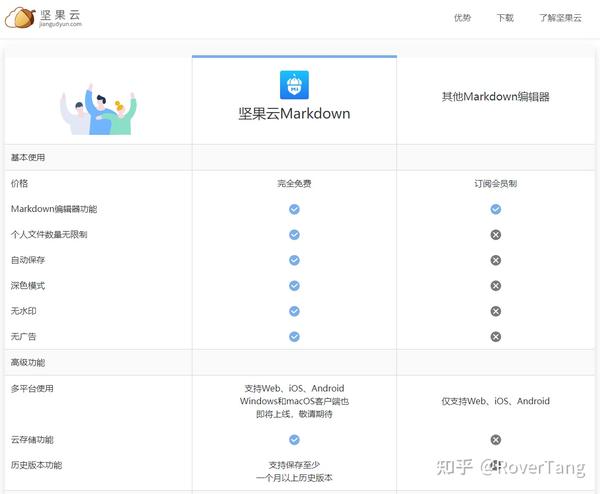Click other editors cross for 无水印

496,311
